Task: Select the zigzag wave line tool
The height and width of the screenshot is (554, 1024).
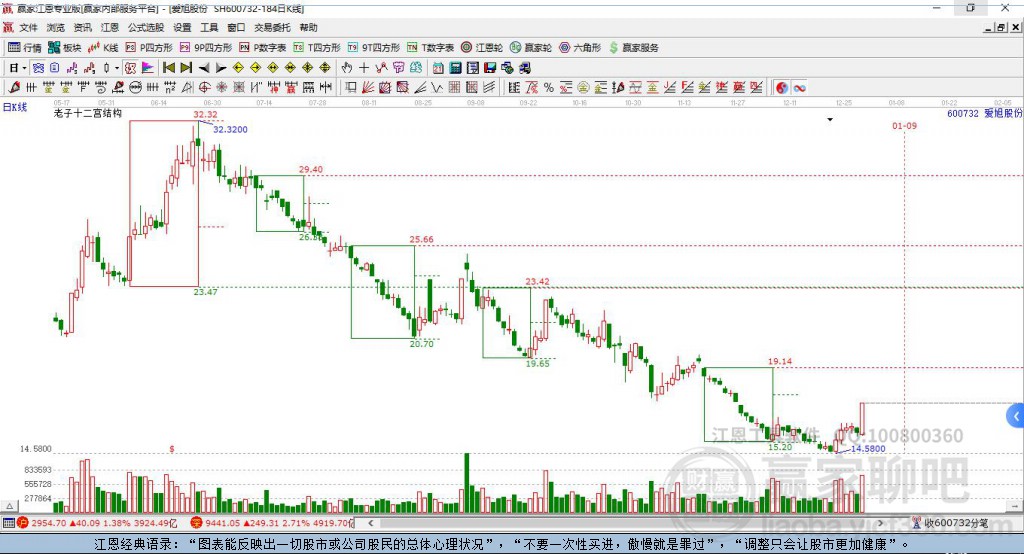Action: [x=438, y=88]
